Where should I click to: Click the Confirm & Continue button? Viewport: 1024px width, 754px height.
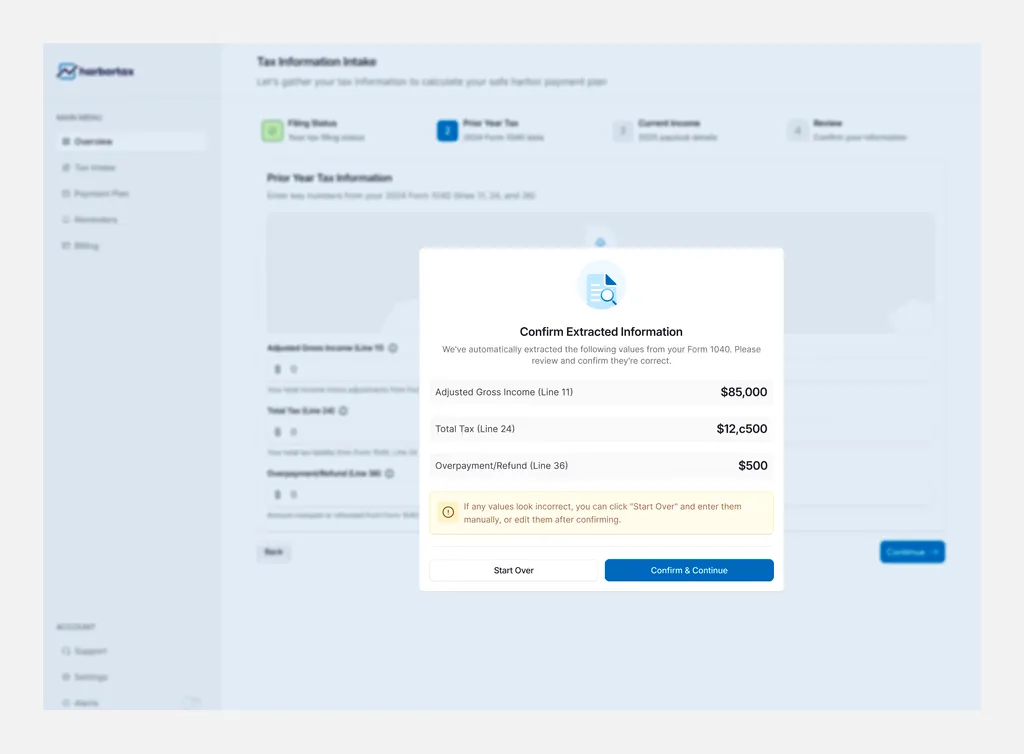pyautogui.click(x=689, y=570)
